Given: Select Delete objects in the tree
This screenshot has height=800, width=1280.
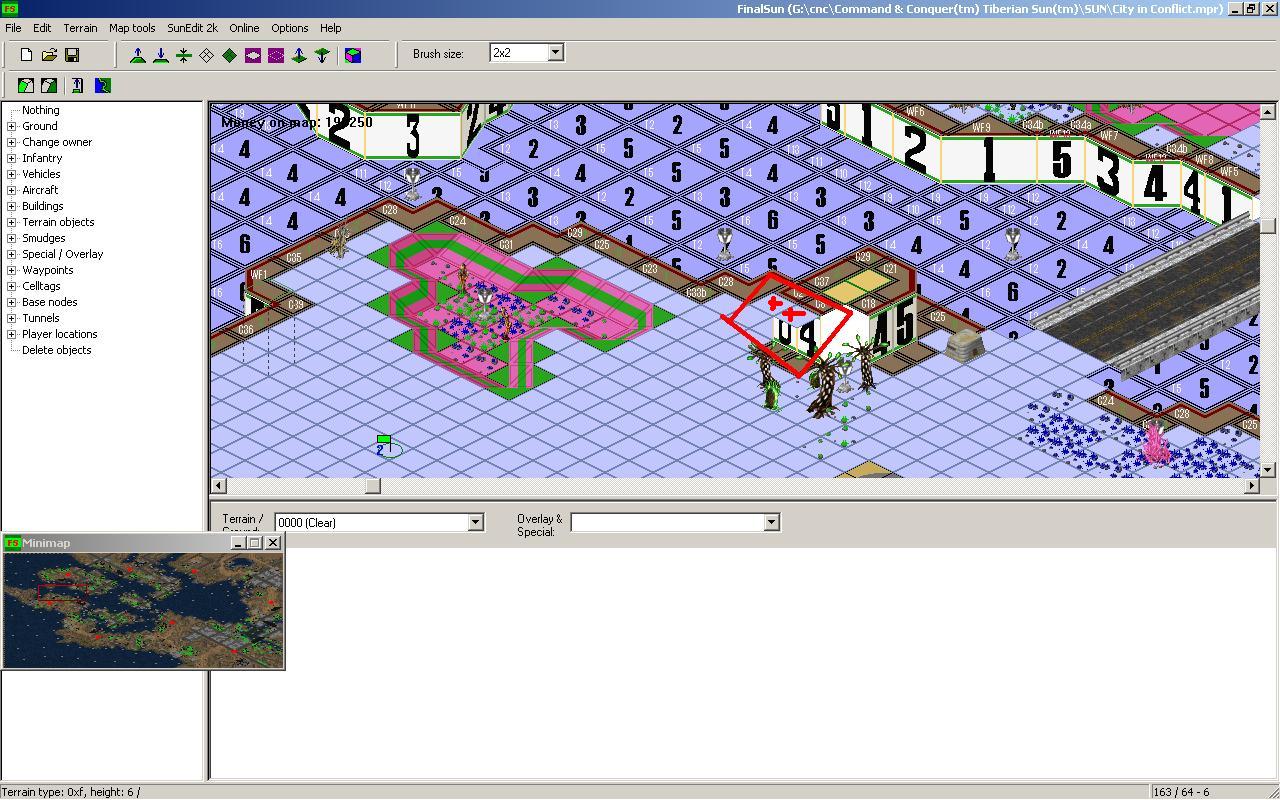Looking at the screenshot, I should [x=57, y=350].
